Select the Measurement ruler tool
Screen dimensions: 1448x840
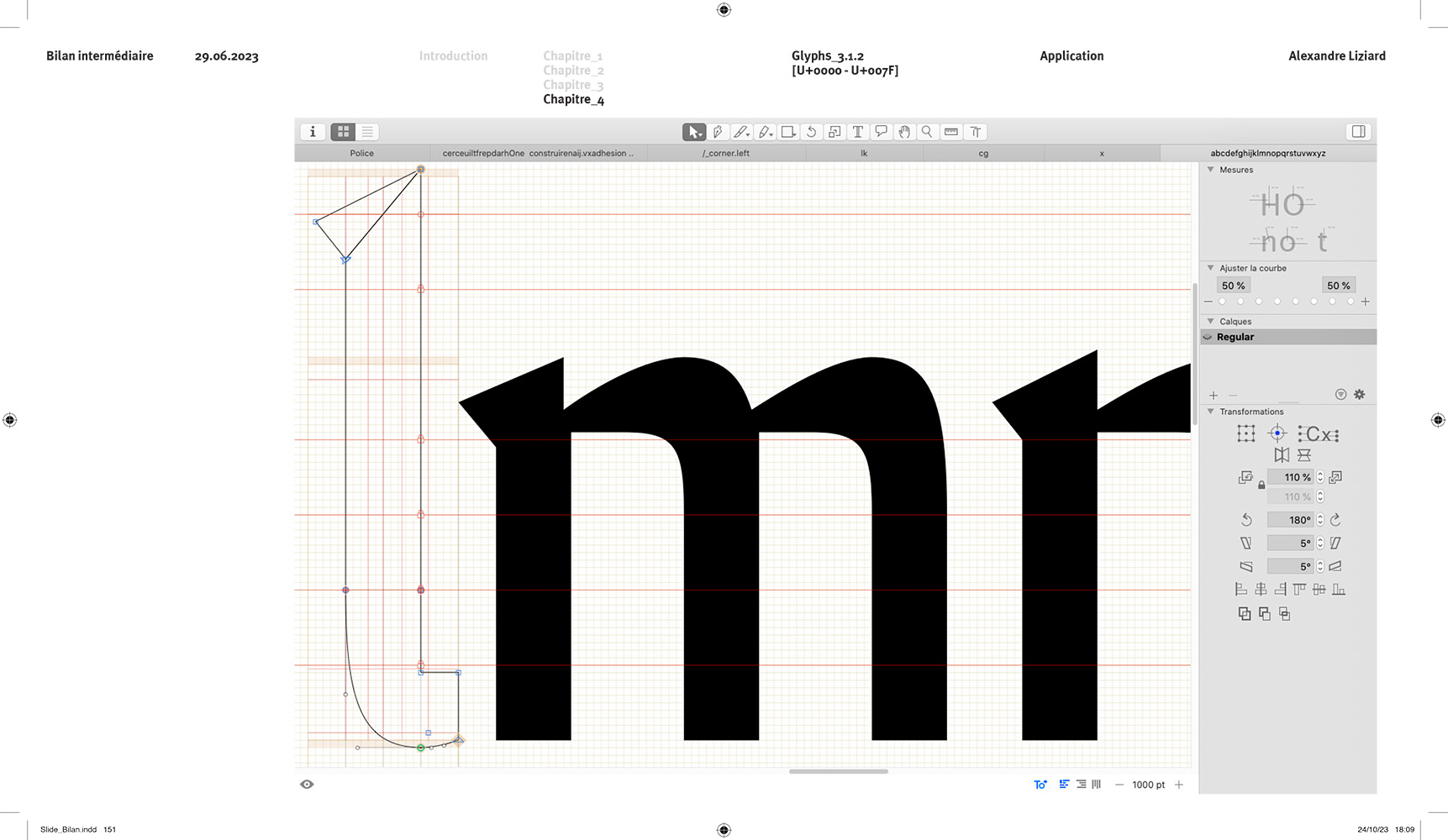click(x=951, y=132)
